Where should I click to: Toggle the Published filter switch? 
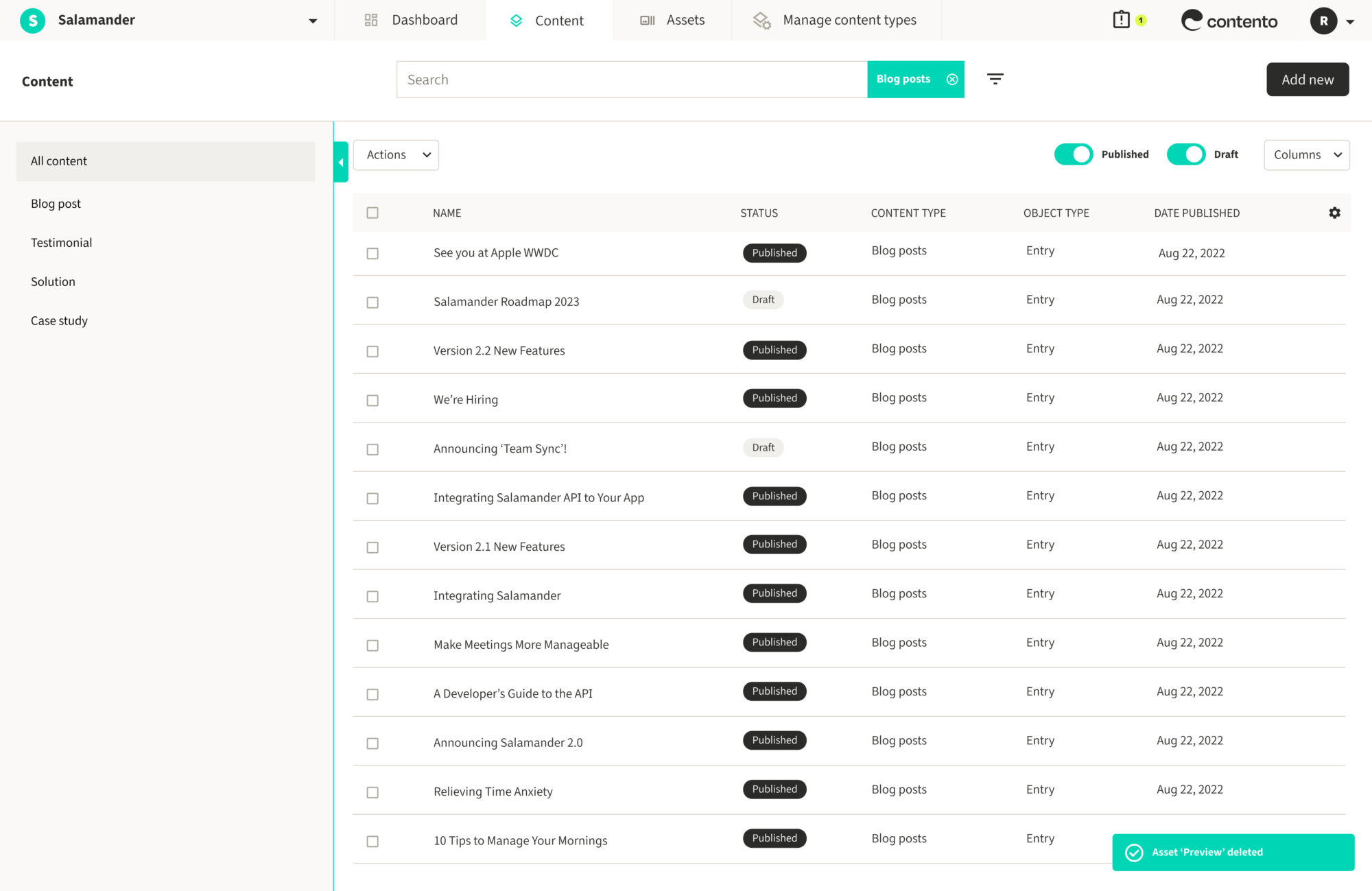point(1073,154)
